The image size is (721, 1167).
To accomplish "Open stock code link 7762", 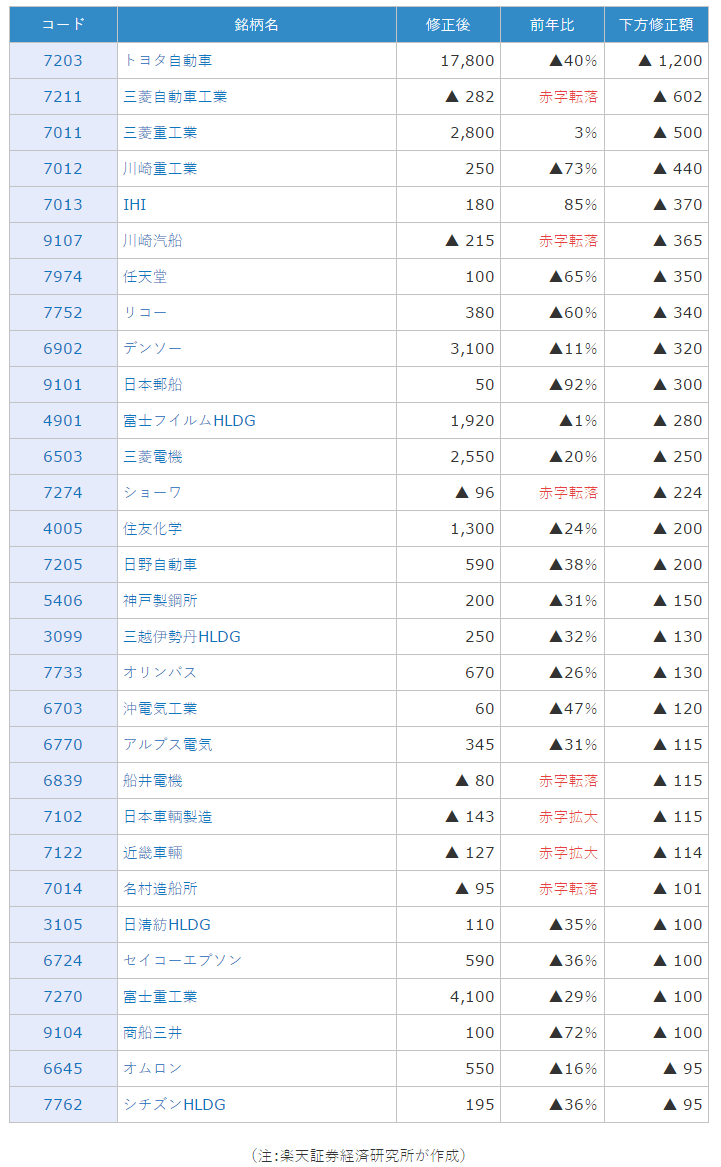I will pyautogui.click(x=63, y=1105).
